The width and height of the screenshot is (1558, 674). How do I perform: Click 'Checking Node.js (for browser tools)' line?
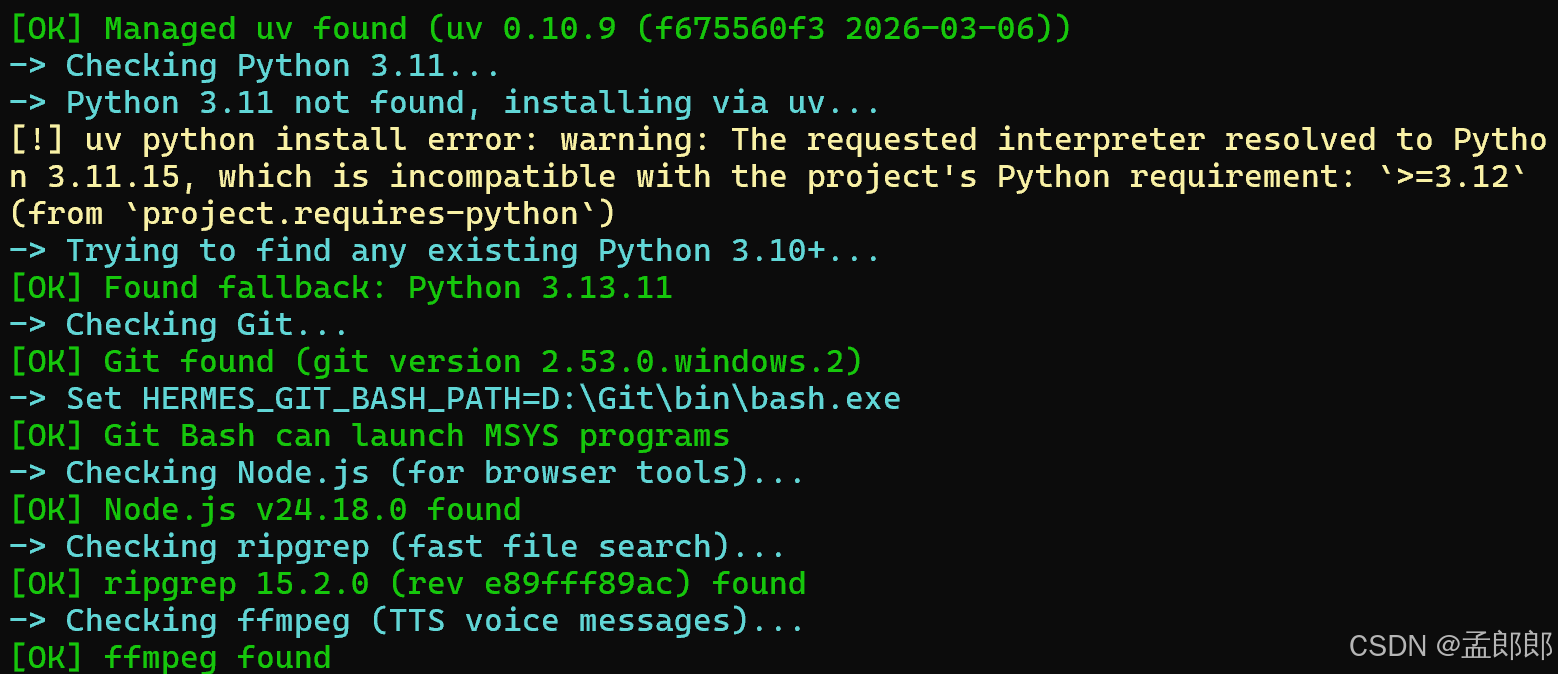(x=407, y=473)
